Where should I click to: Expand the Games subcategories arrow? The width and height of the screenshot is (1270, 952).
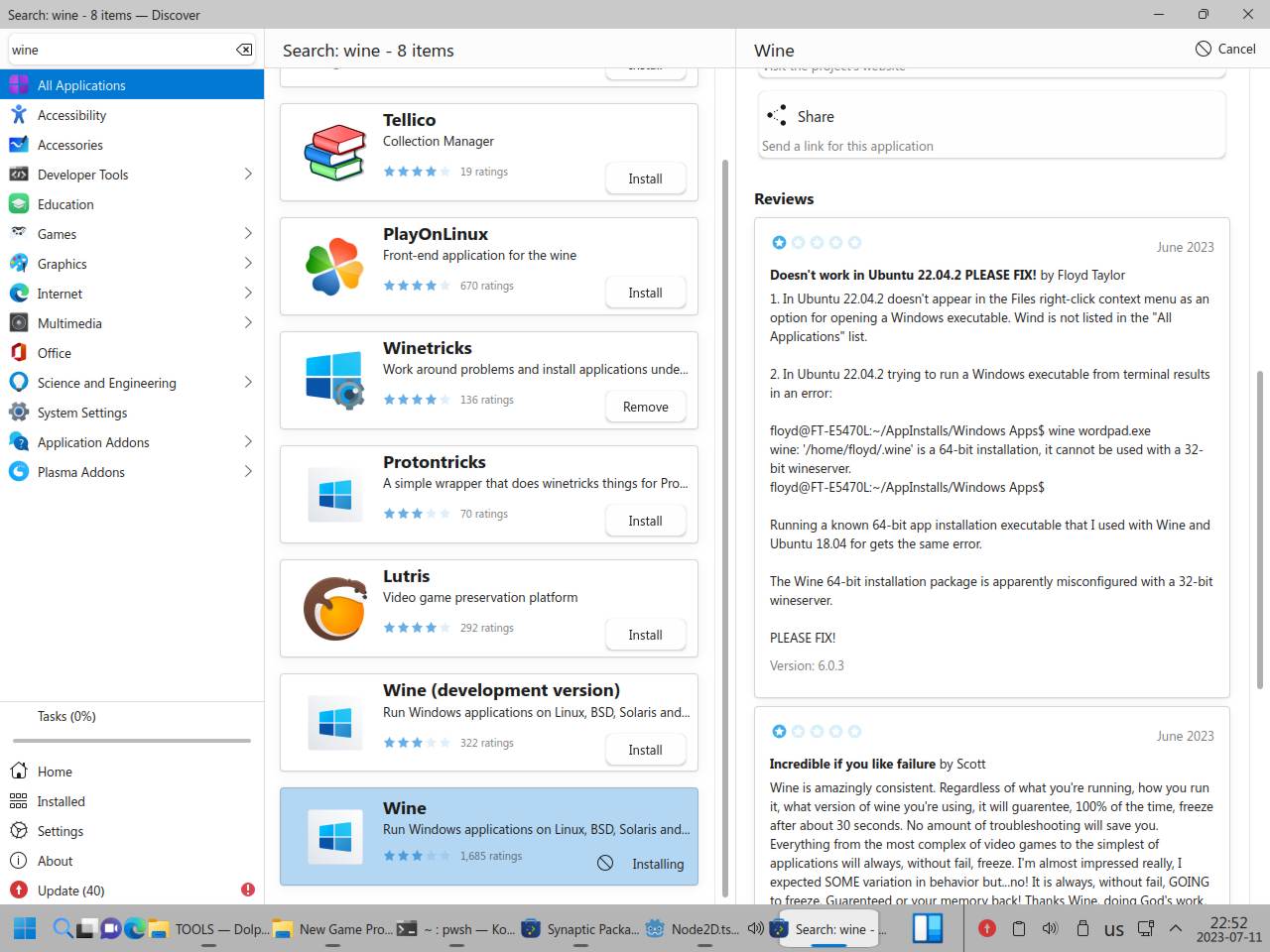[x=248, y=234]
